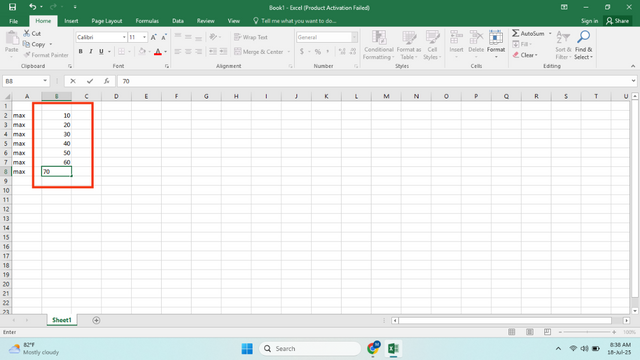
Task: Open Sort & Filter options
Action: [563, 45]
